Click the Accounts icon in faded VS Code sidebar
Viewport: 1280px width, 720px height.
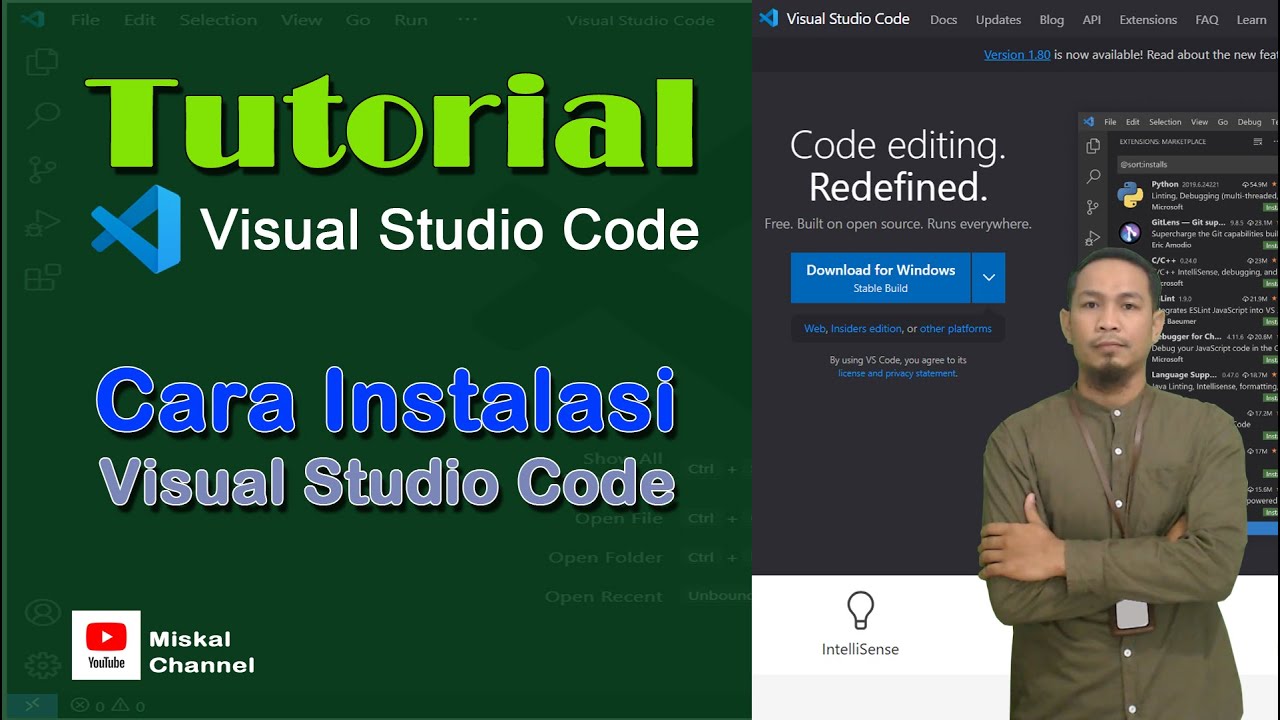coord(42,612)
